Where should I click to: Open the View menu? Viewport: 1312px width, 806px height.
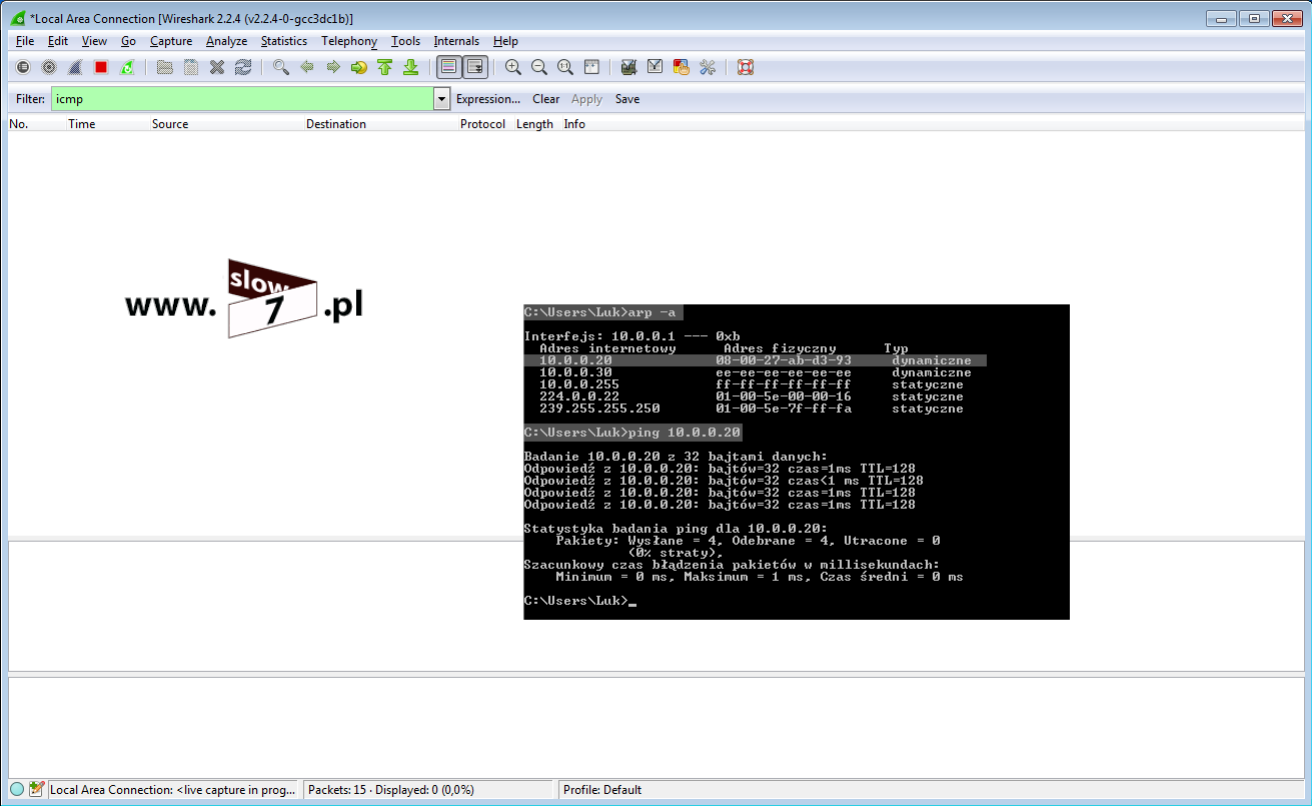[x=94, y=41]
